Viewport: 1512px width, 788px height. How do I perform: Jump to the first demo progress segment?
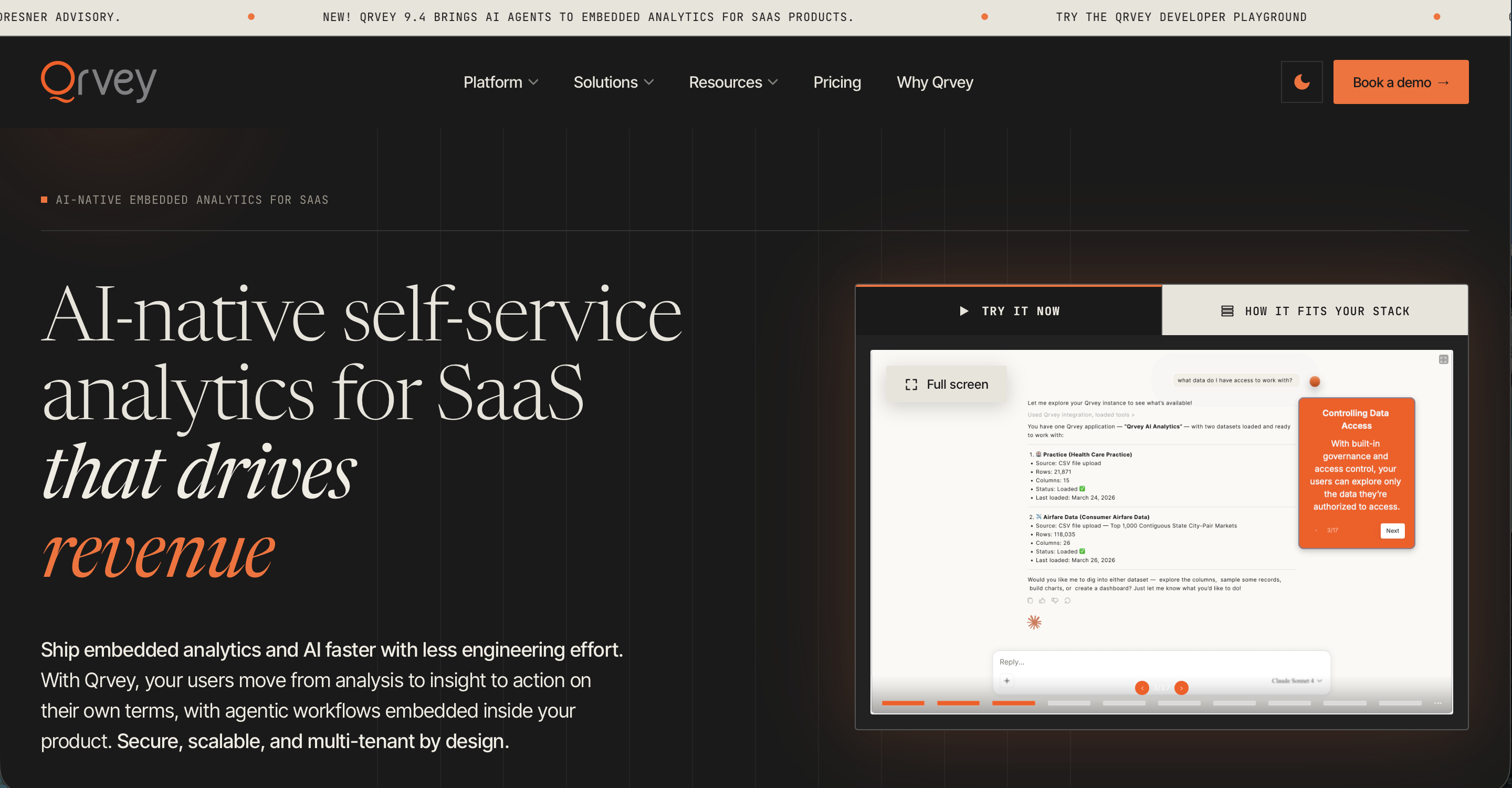click(903, 703)
